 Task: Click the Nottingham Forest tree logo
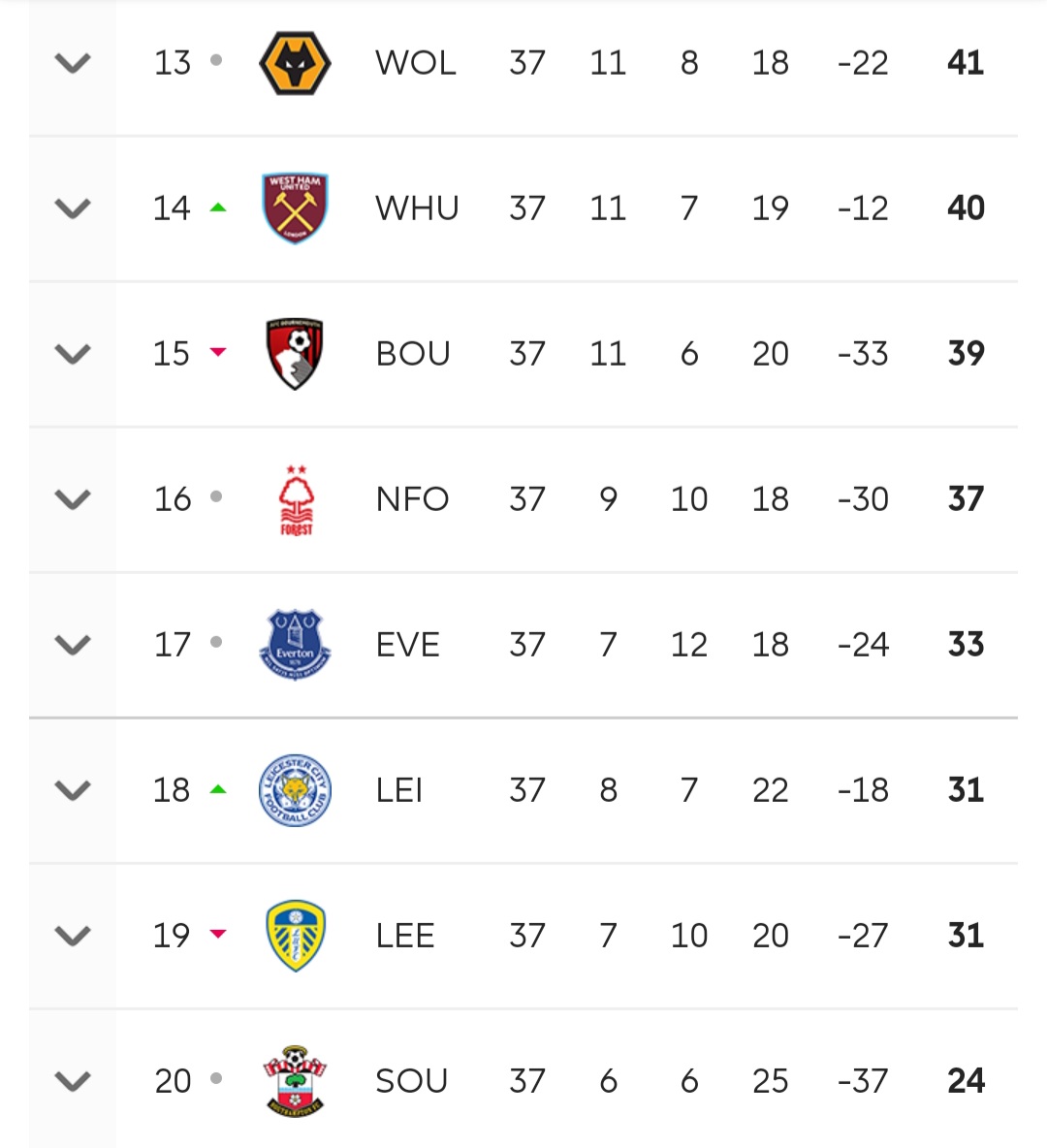point(296,499)
